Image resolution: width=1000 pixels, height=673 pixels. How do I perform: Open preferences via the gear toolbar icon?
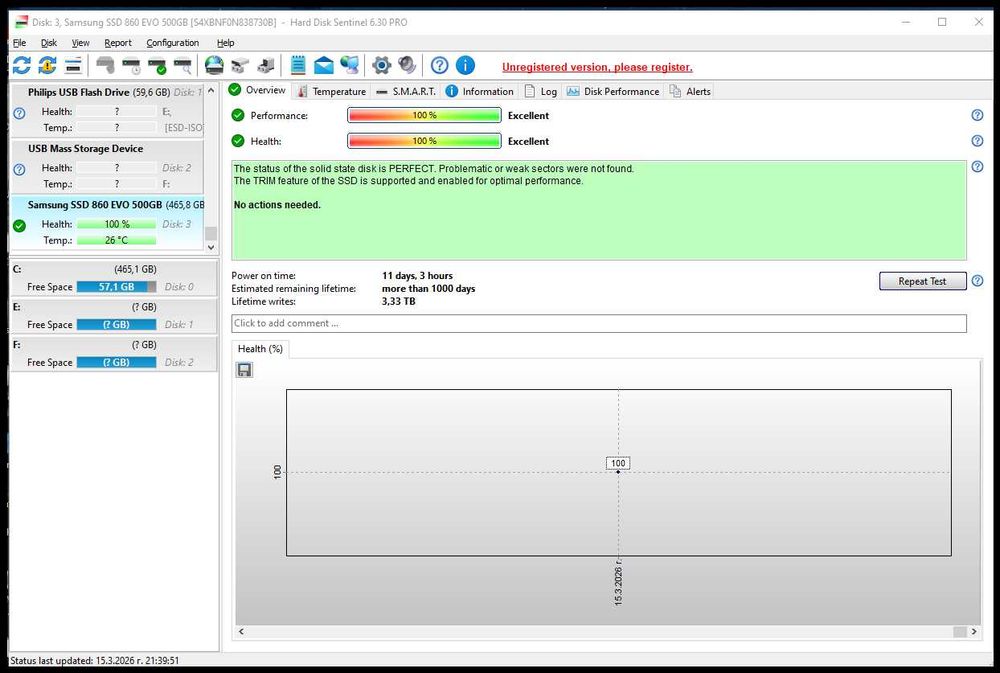pos(381,65)
